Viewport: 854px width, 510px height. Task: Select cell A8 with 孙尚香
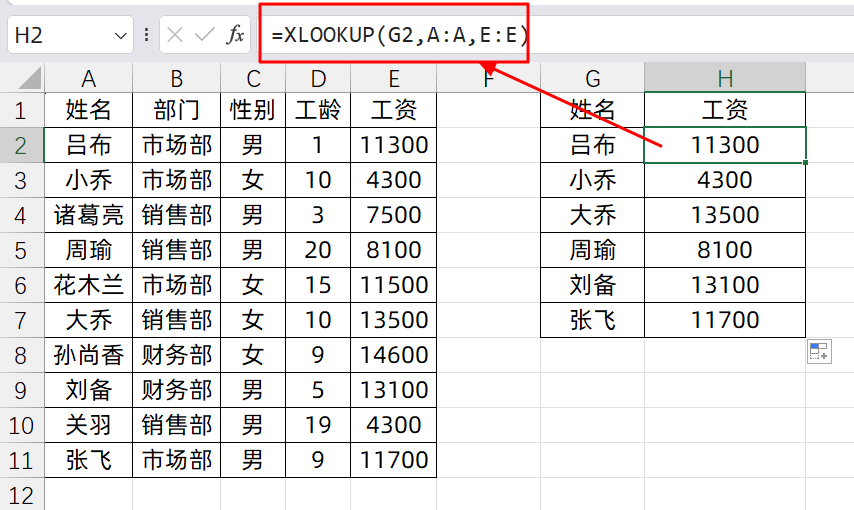coord(89,355)
